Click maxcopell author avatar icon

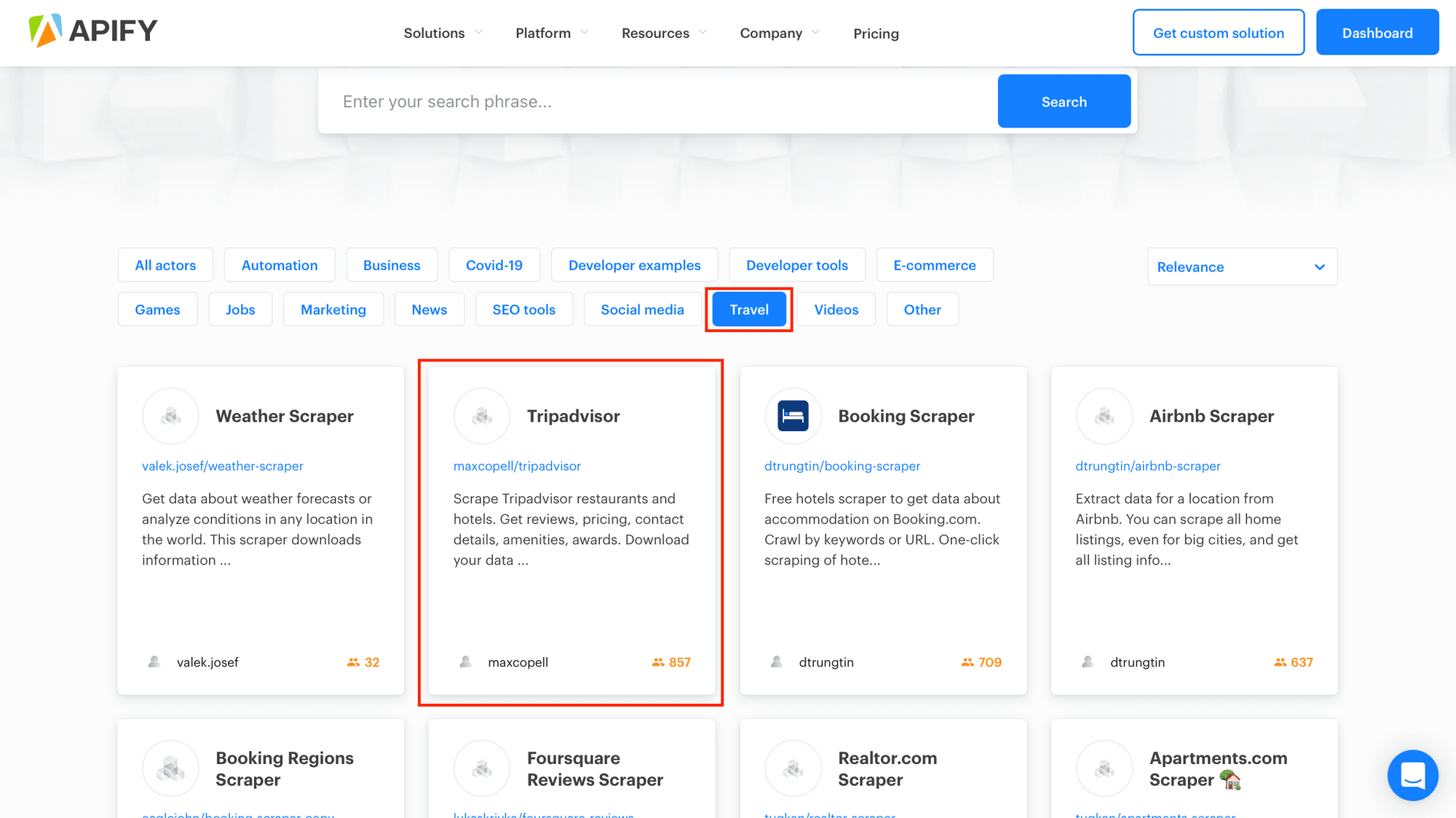(465, 662)
